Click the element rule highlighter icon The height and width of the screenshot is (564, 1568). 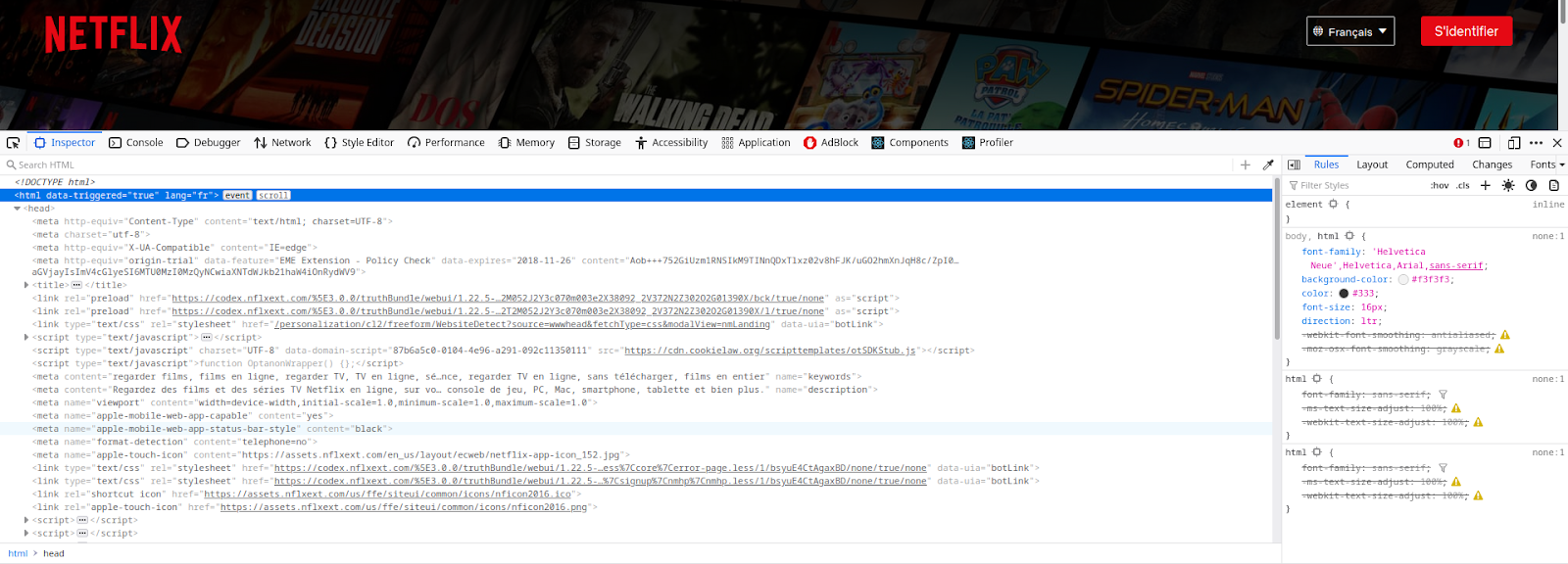(1333, 205)
